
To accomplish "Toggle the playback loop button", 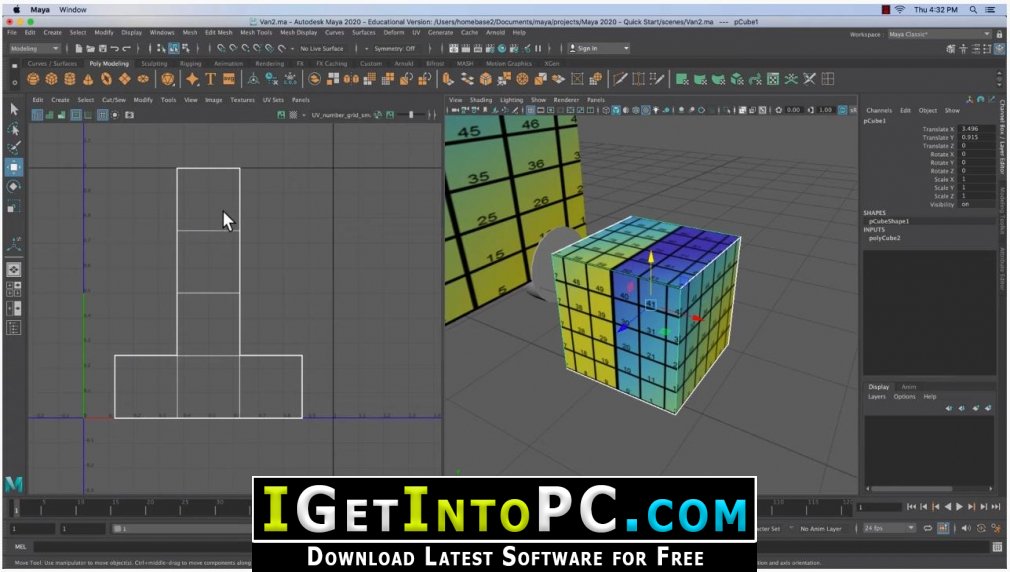I will click(928, 528).
